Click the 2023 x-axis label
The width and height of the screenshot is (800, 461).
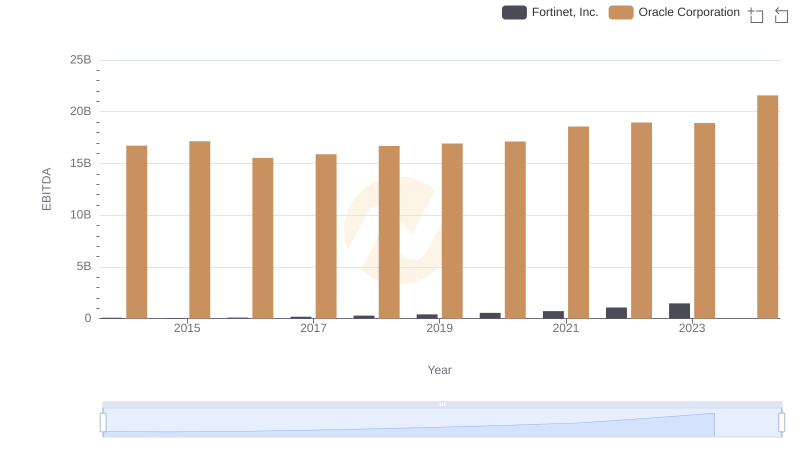click(x=692, y=328)
